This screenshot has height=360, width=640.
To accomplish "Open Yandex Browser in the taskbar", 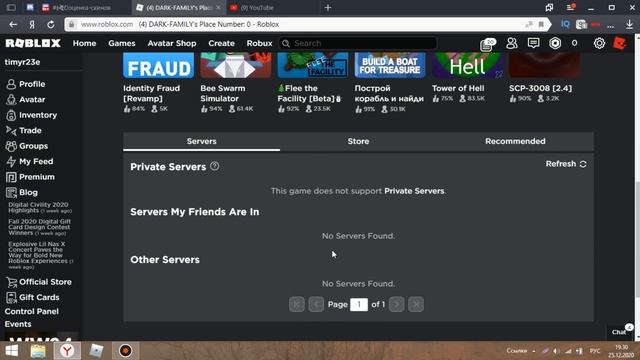I will [x=67, y=351].
